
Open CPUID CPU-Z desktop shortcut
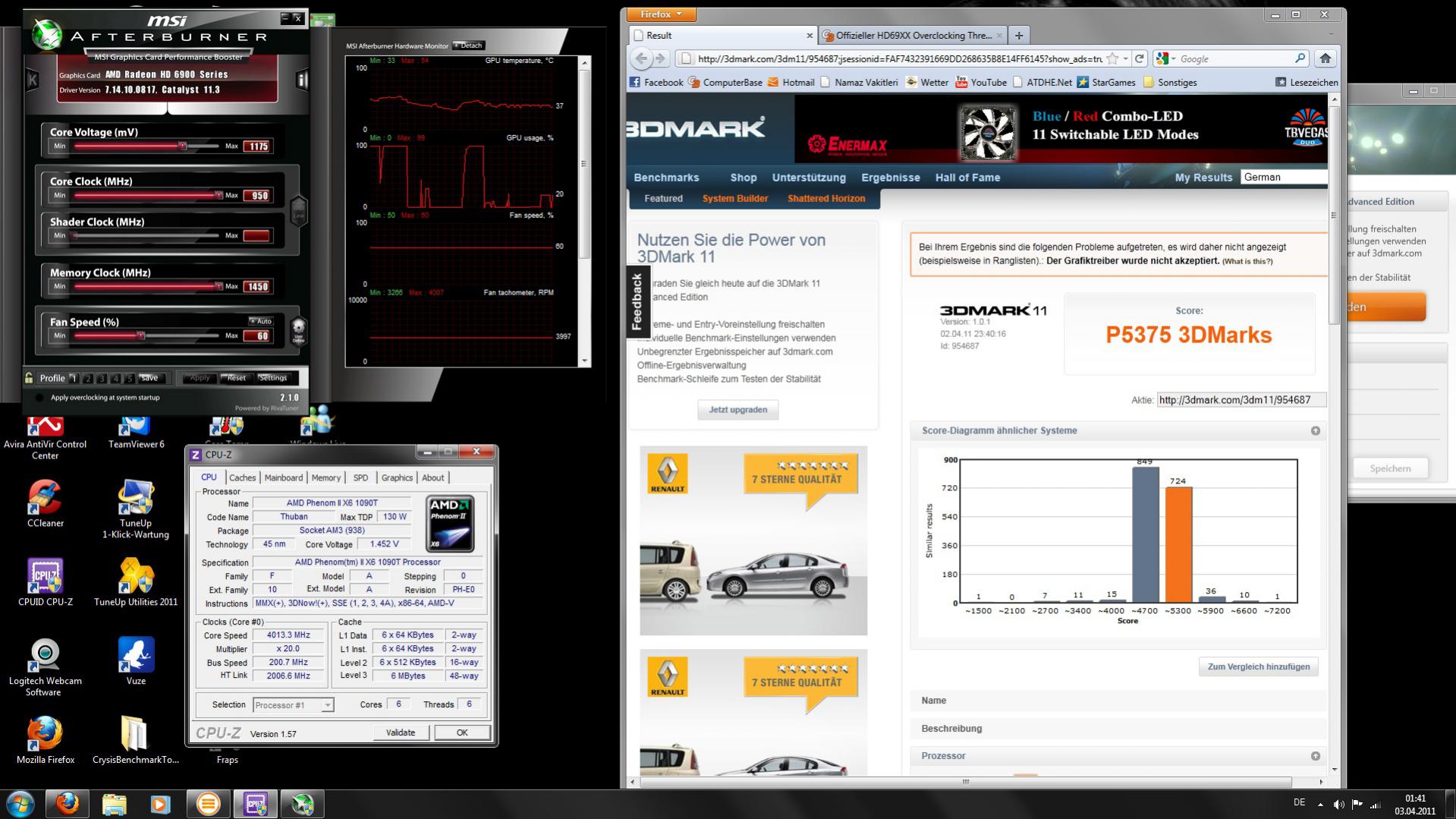(46, 582)
